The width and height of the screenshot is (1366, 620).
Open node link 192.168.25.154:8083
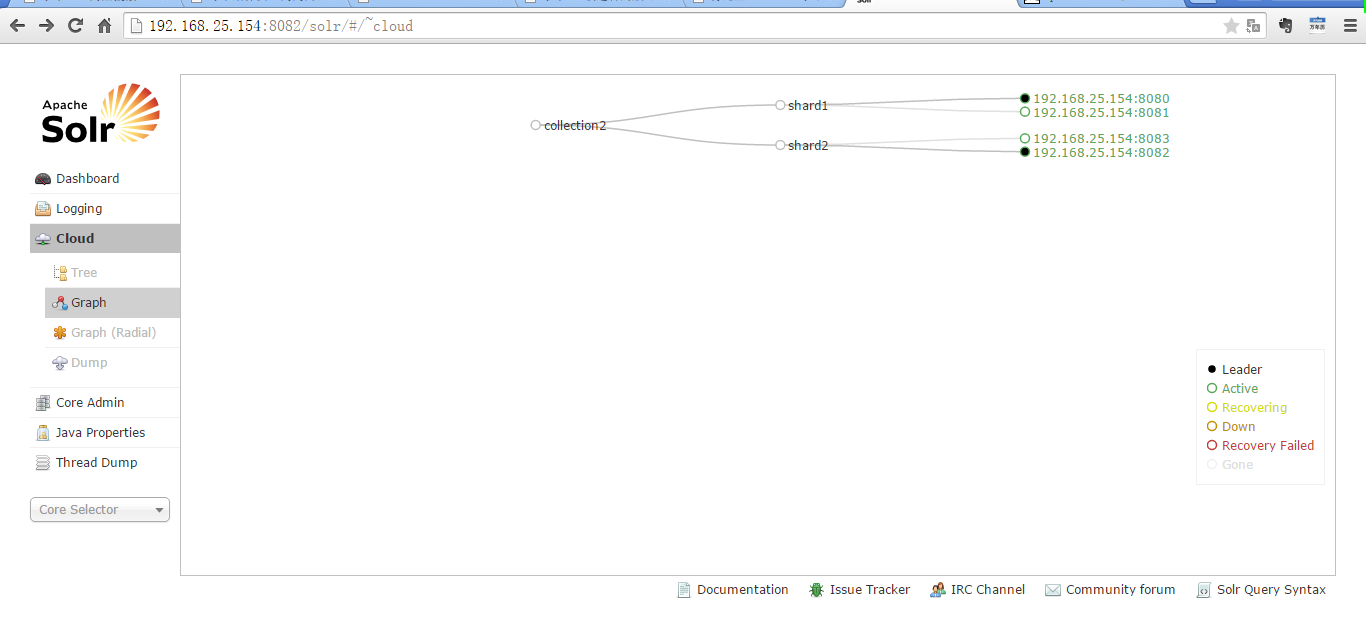tap(1101, 138)
